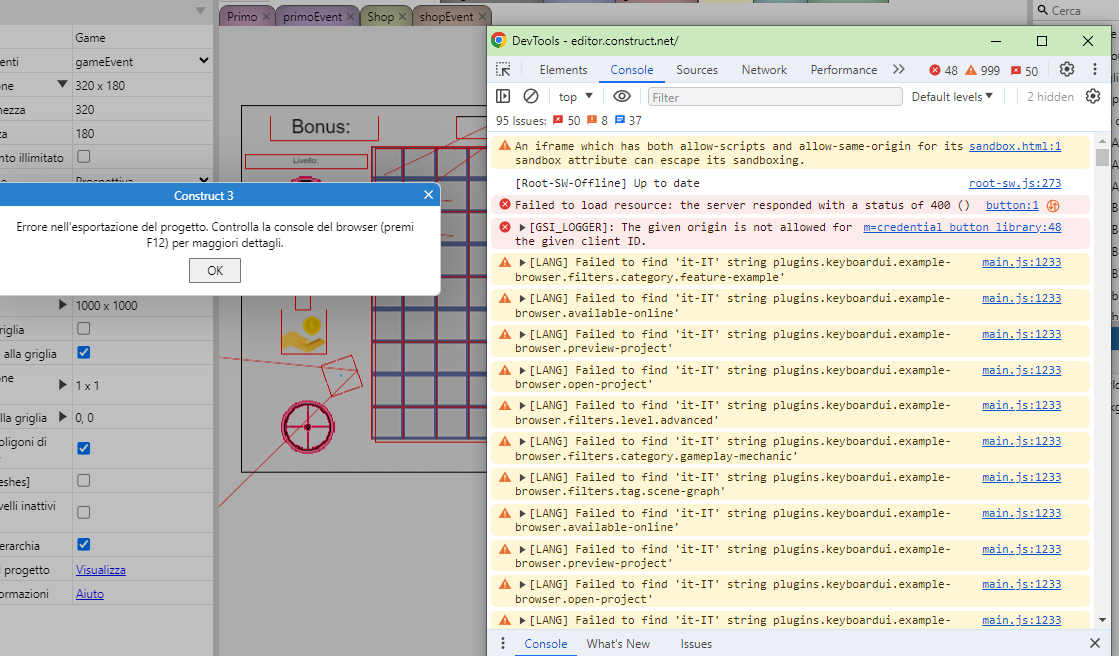Switch to the Network tab in DevTools

(x=764, y=70)
